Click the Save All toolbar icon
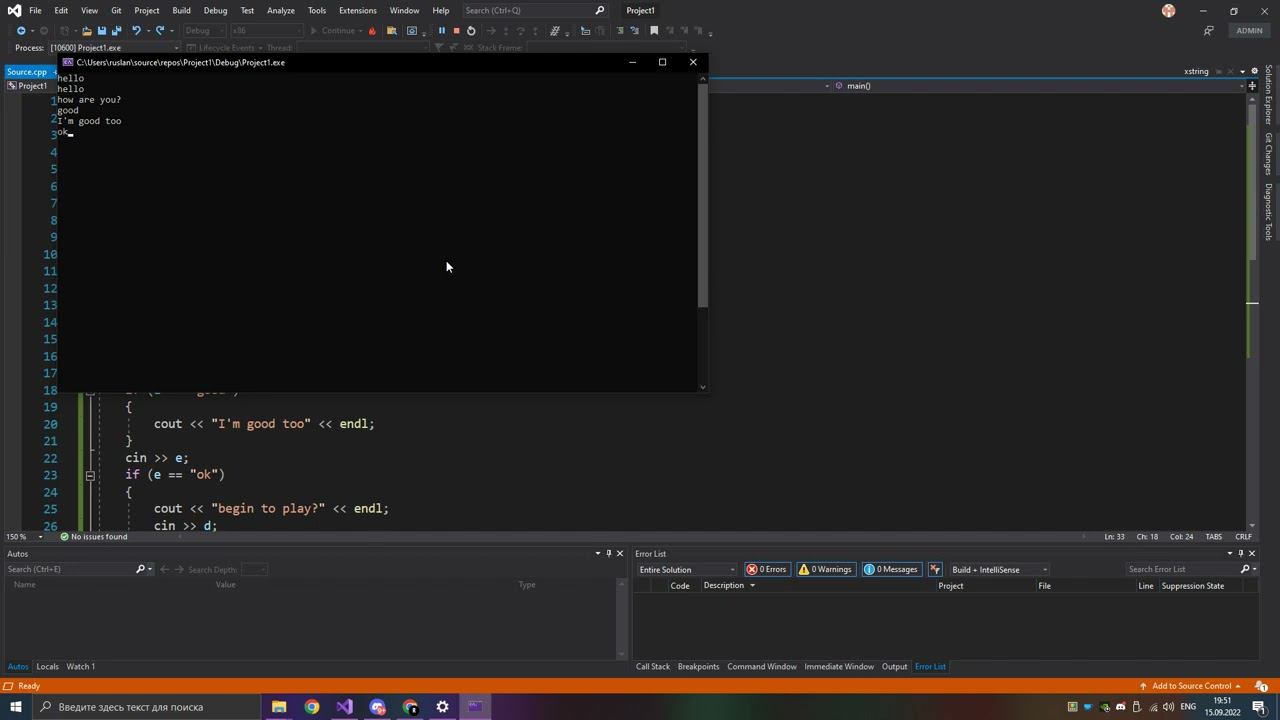Screen dimensions: 1280x720 (x=116, y=30)
